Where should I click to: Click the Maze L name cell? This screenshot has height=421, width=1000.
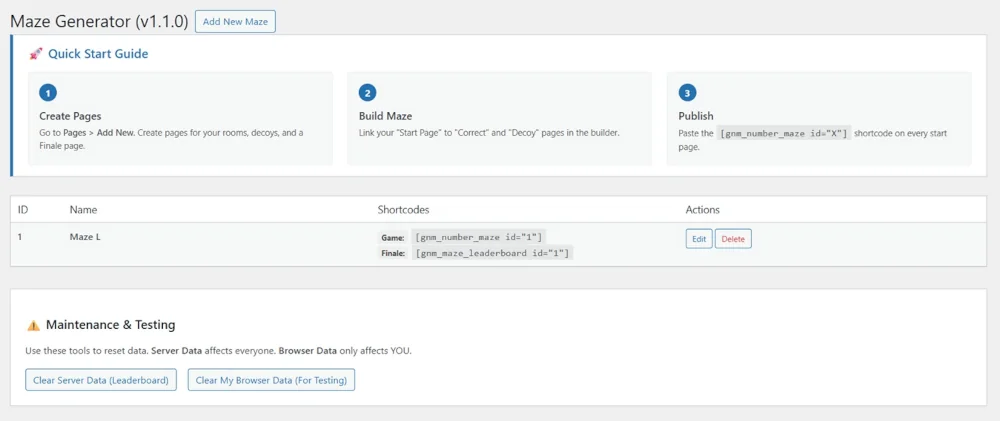(85, 237)
